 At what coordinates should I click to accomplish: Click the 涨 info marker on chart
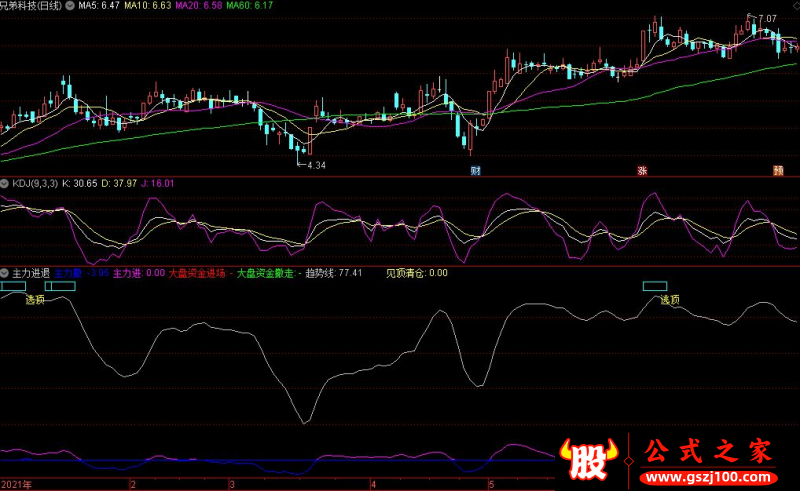(642, 170)
